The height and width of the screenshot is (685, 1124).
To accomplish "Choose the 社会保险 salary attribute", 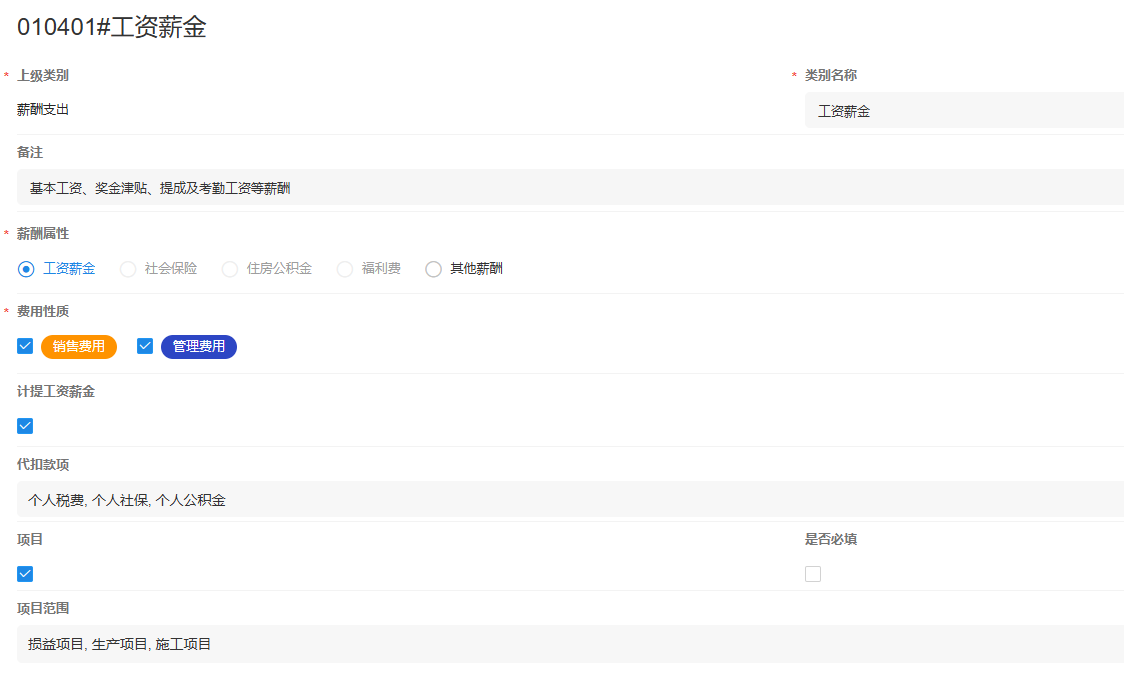I will 128,269.
